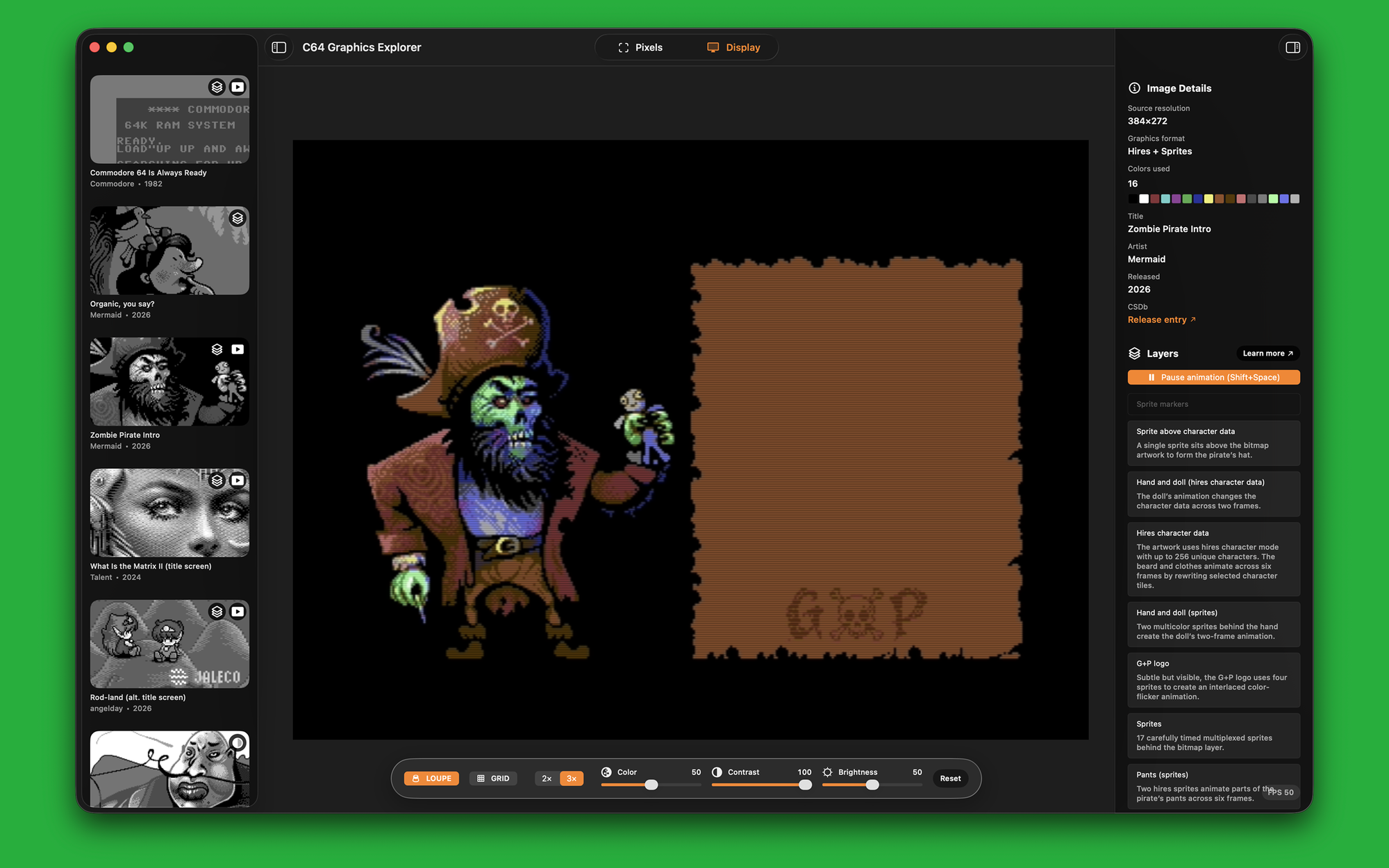Image resolution: width=1389 pixels, height=868 pixels.
Task: Click the Learn more button beside Layers
Action: [x=1267, y=353]
